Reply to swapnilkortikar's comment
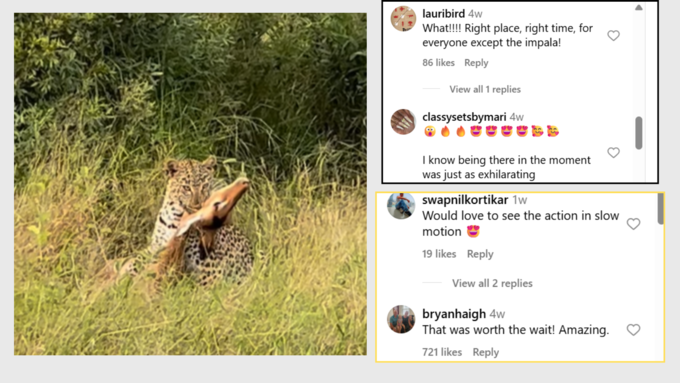Viewport: 680px width, 383px height. coord(480,254)
